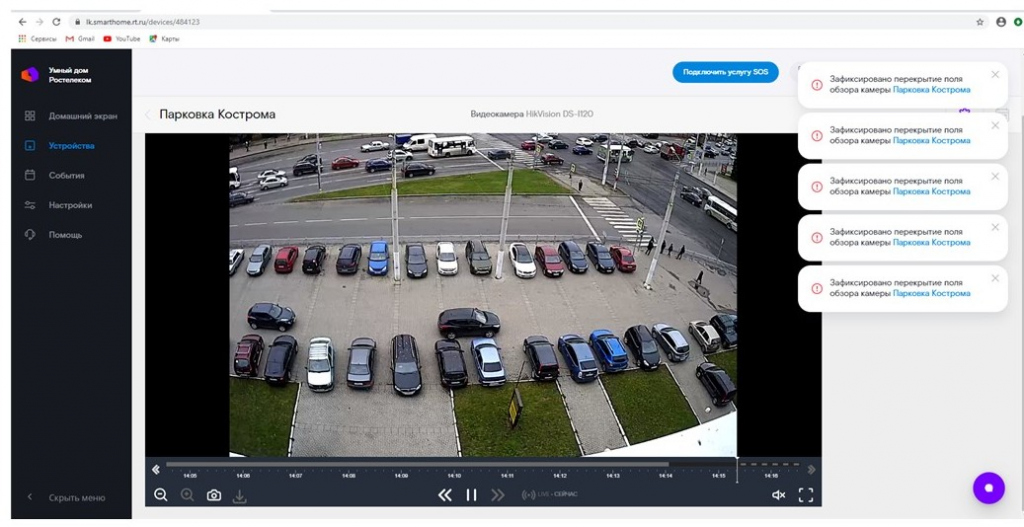Pause the live video playback
Screen dimensions: 1024x527
pyautogui.click(x=471, y=495)
